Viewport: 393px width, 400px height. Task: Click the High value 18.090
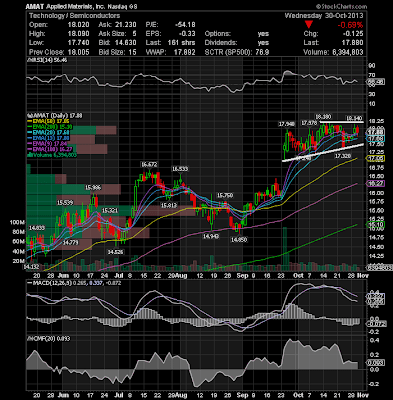(x=80, y=34)
